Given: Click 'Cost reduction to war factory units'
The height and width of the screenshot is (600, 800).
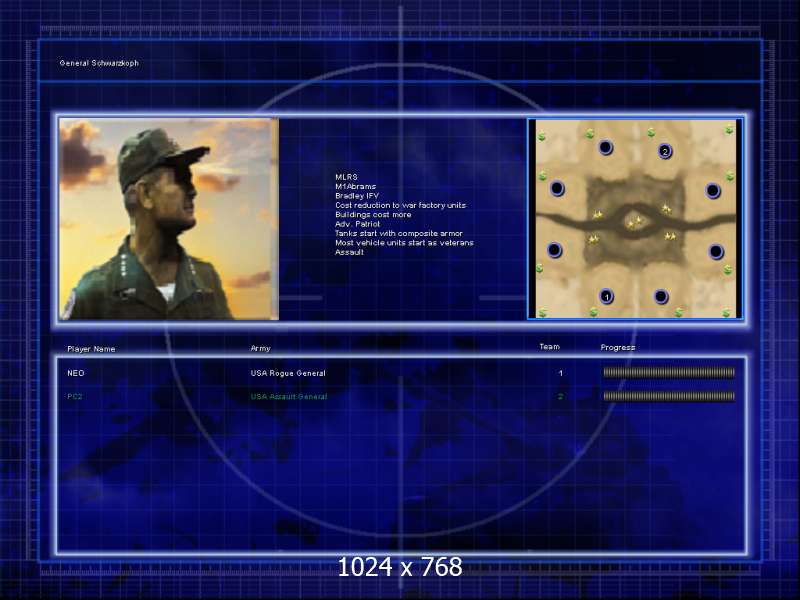Looking at the screenshot, I should tap(400, 205).
